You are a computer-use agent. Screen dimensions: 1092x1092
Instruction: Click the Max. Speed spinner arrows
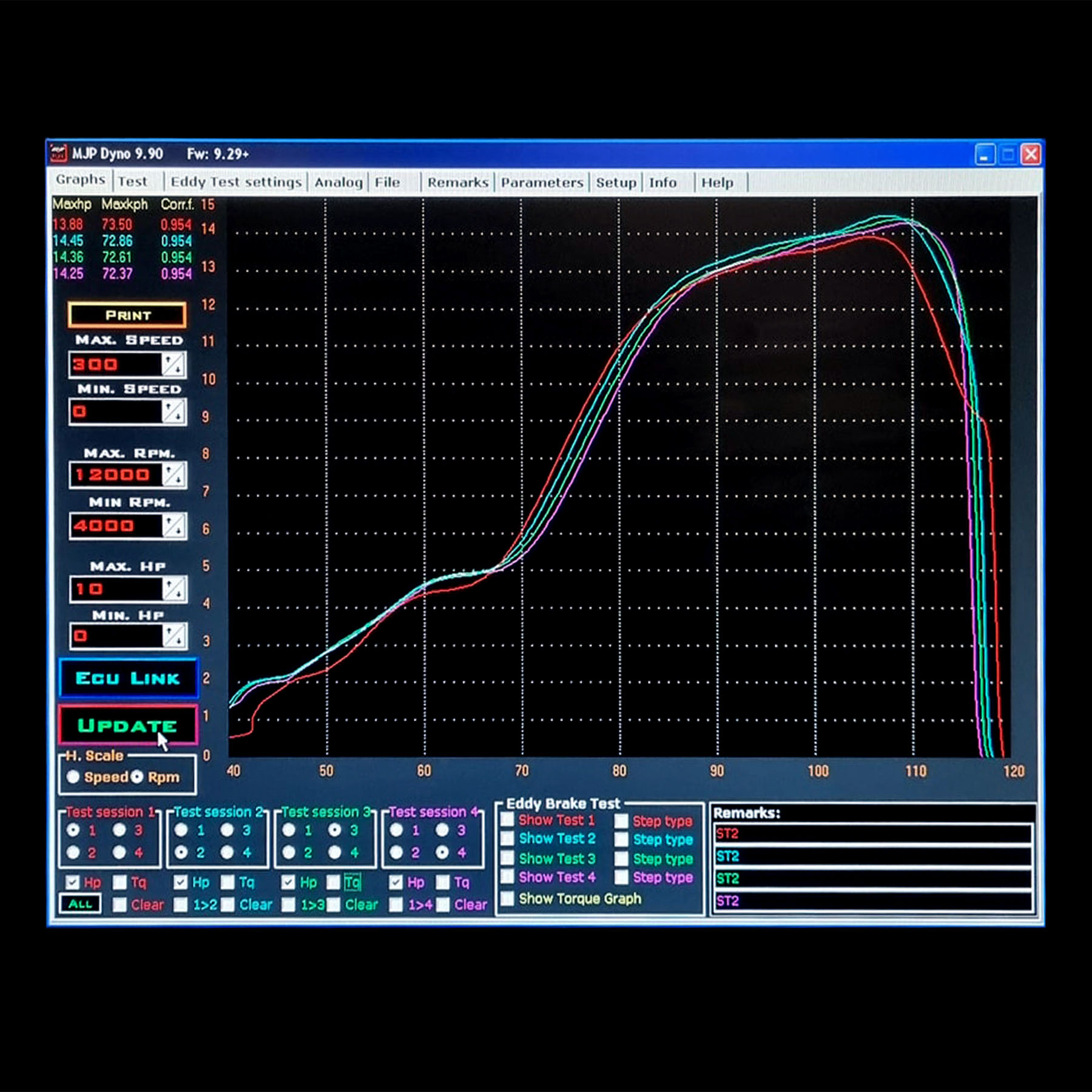(174, 365)
